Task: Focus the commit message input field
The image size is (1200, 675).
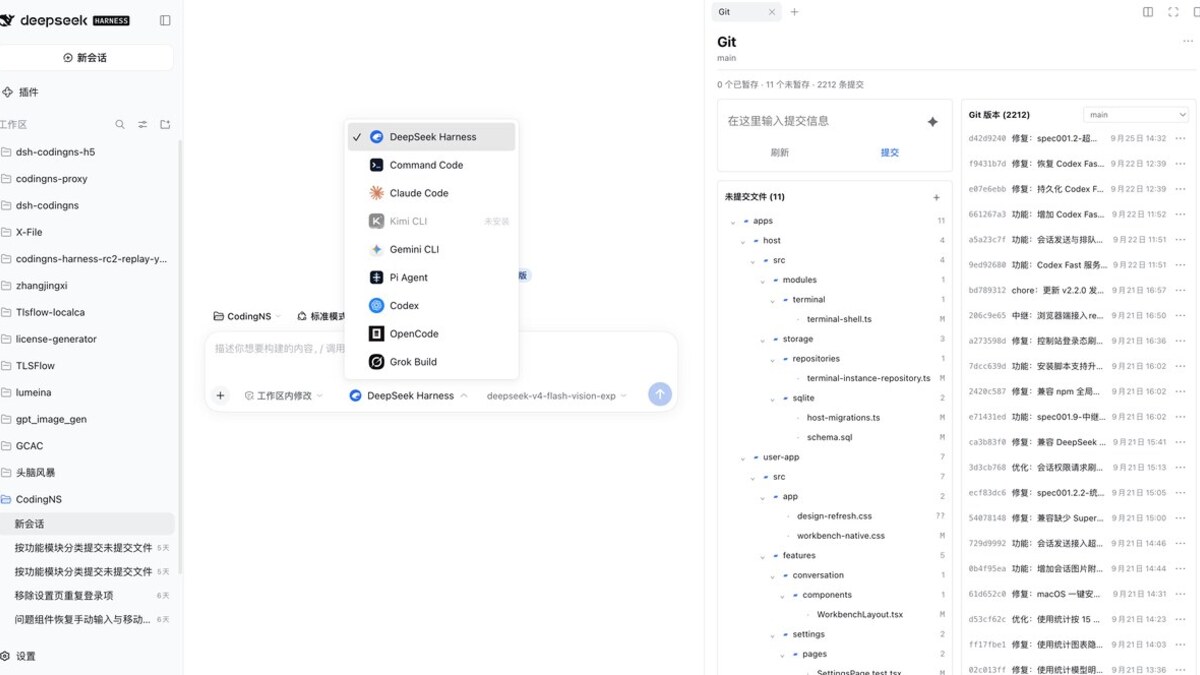Action: click(x=820, y=121)
